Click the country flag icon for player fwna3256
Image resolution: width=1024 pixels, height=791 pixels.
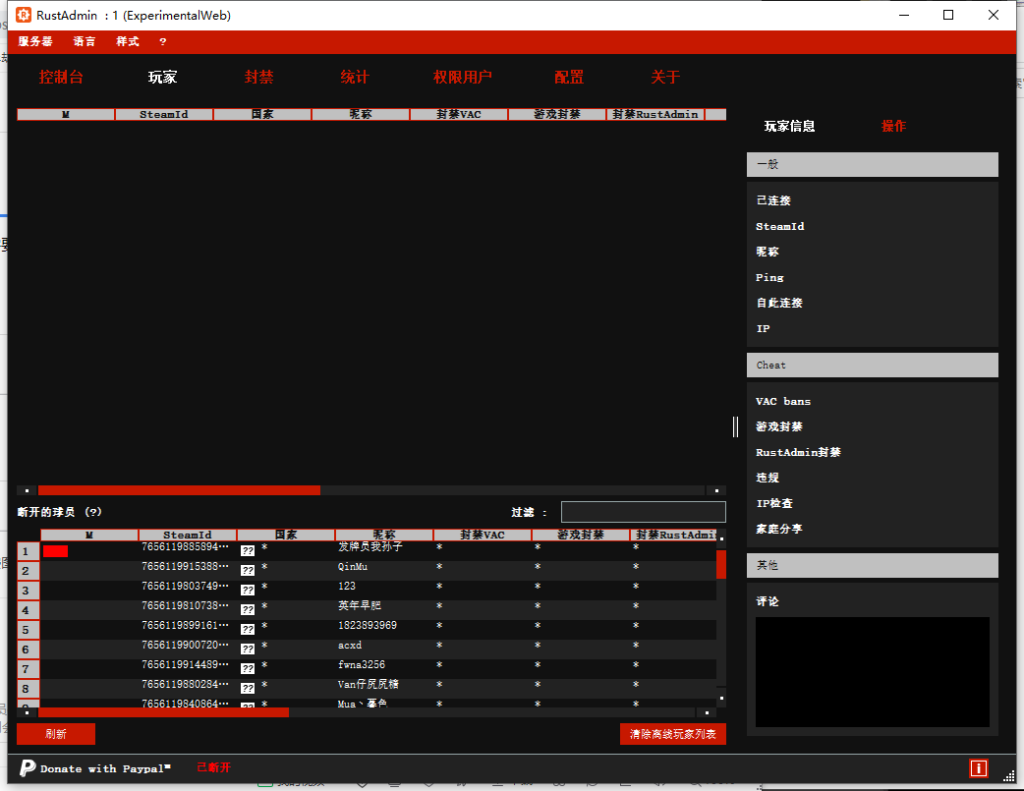(248, 668)
